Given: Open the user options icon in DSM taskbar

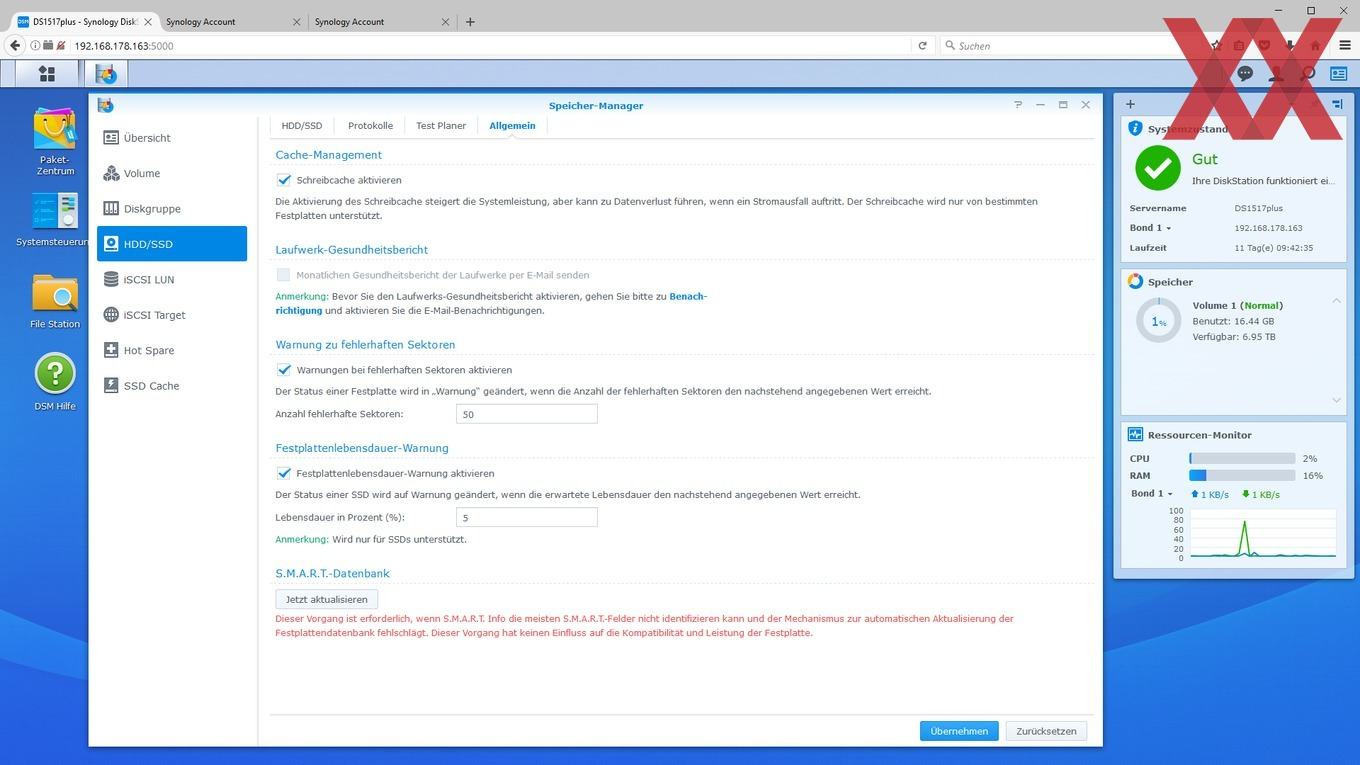Looking at the screenshot, I should pyautogui.click(x=1276, y=73).
